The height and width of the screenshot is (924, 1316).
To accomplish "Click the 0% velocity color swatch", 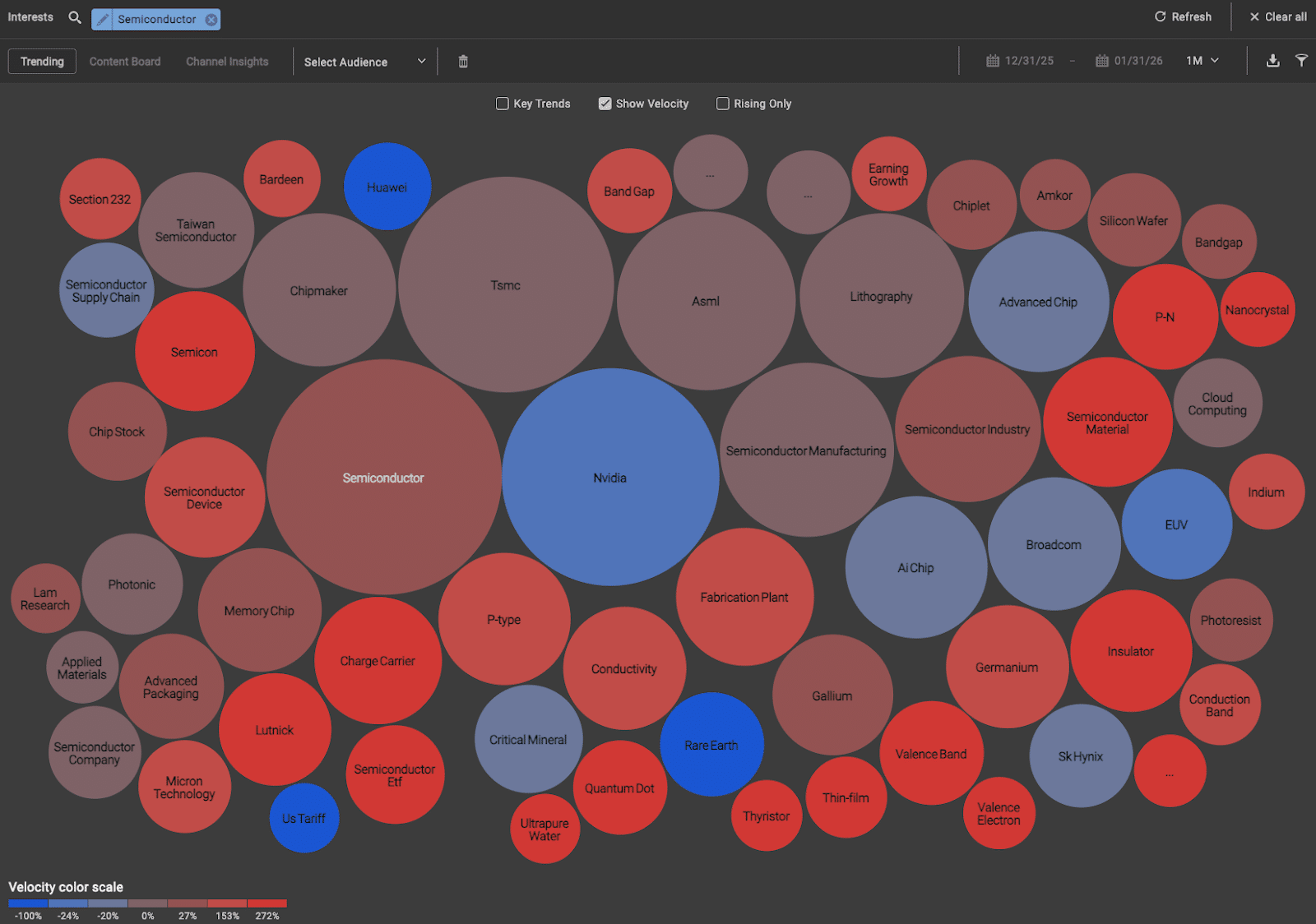I will pos(148,903).
